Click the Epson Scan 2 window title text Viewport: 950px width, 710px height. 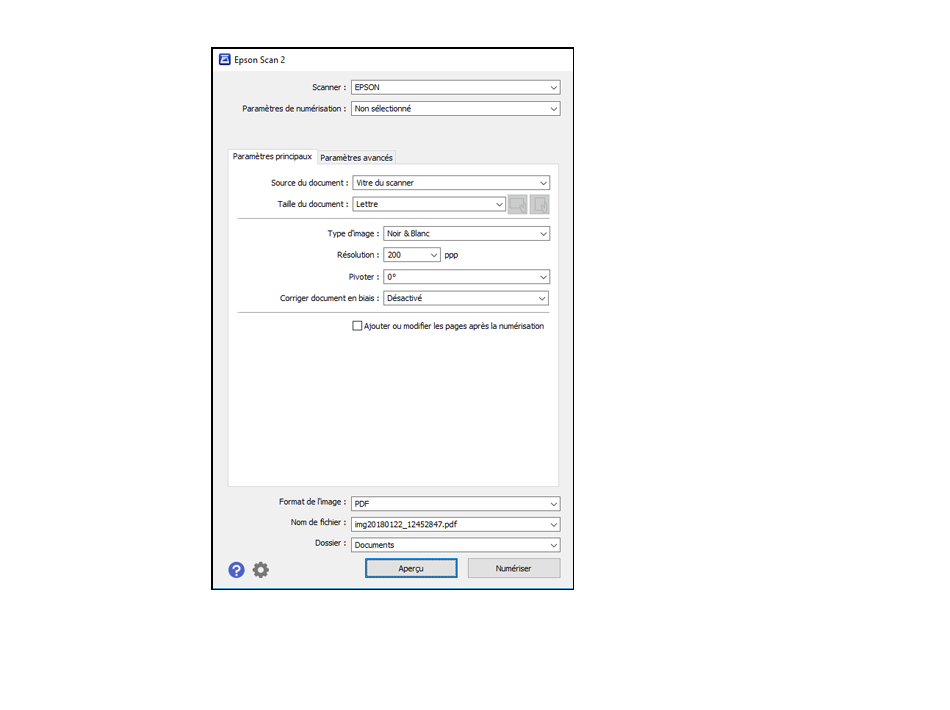click(259, 59)
